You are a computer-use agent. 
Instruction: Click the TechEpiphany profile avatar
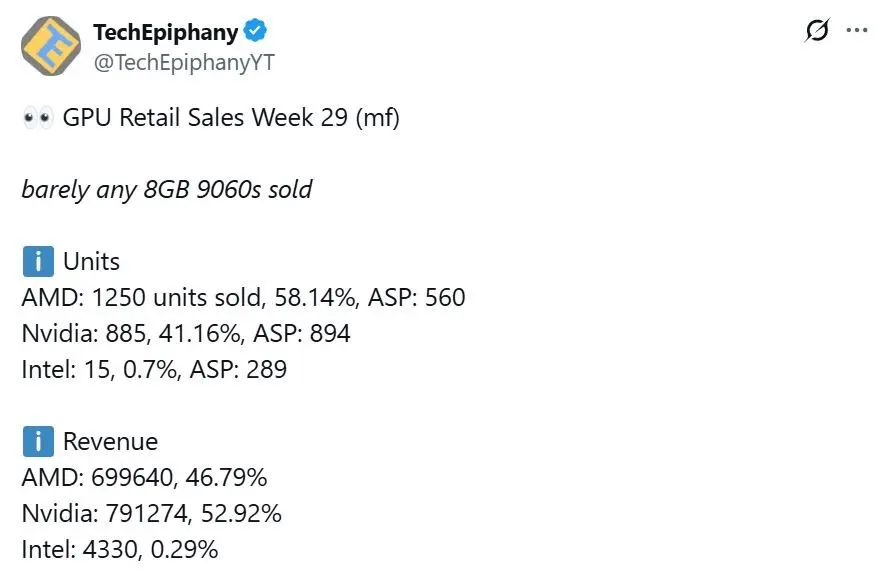click(51, 46)
